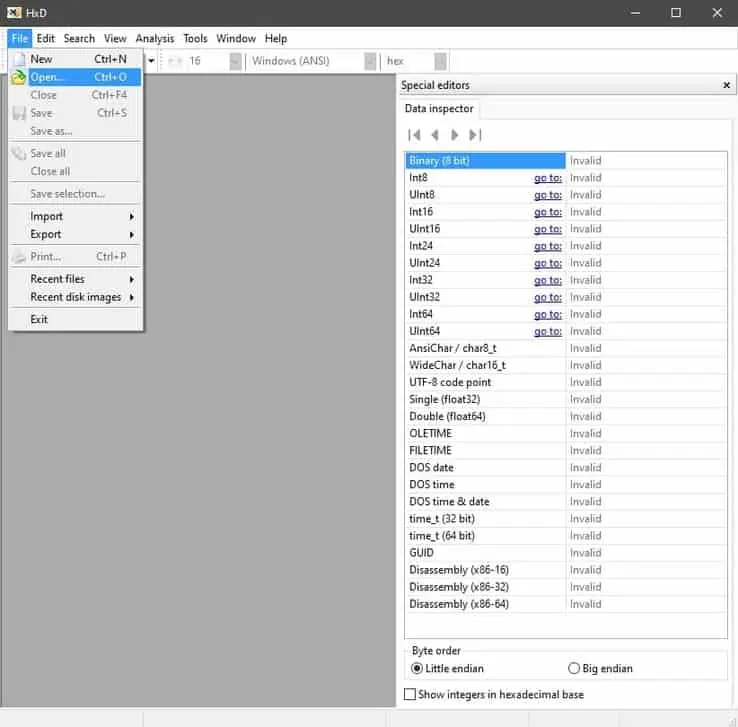The width and height of the screenshot is (738, 727).
Task: Expand the Import submenu
Action: point(75,216)
